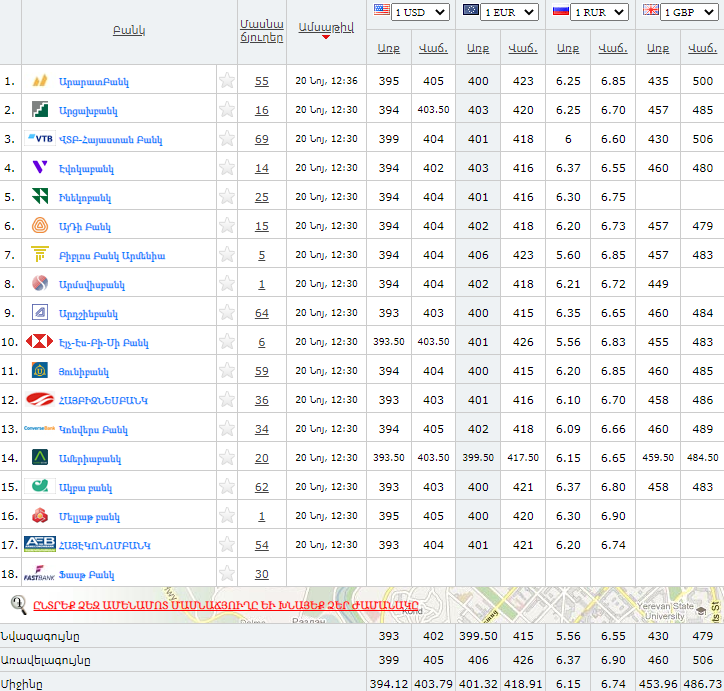This screenshot has width=724, height=691.
Task: Click the purple V Evocabank logo
Action: tap(40, 167)
